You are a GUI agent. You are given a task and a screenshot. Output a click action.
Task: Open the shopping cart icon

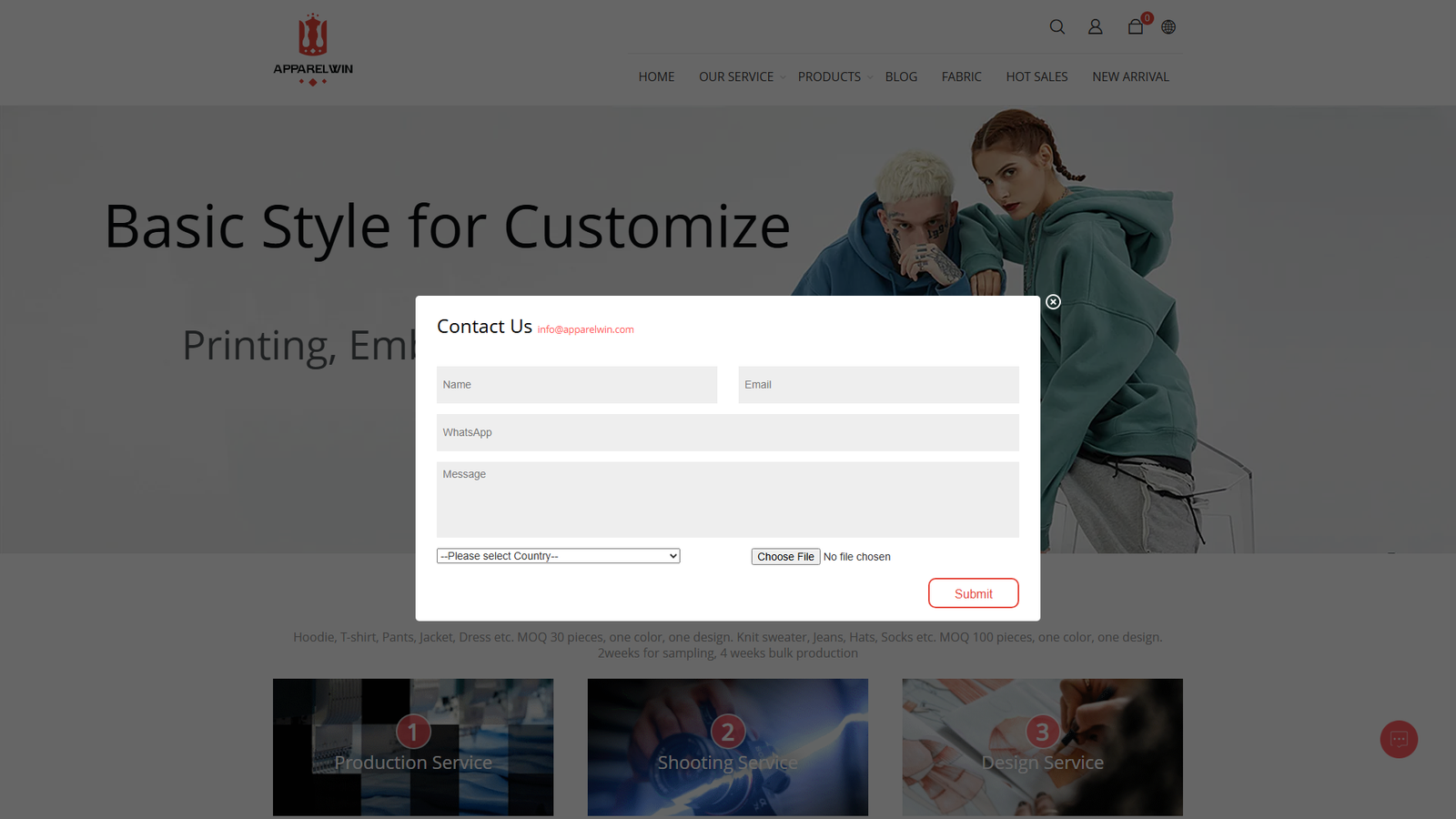pyautogui.click(x=1135, y=27)
